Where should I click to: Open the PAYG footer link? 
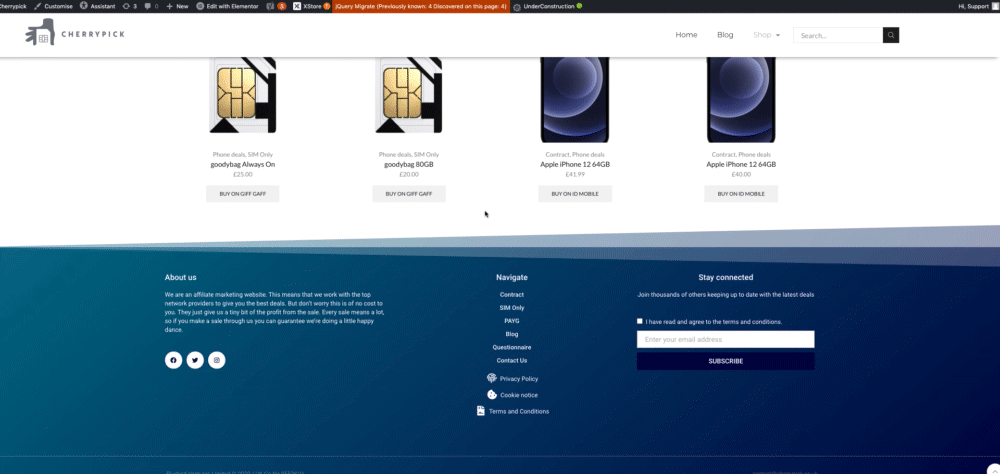point(511,321)
